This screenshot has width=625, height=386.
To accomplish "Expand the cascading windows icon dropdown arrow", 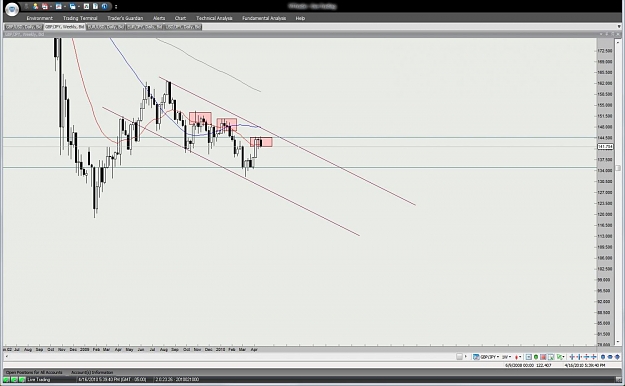I will pyautogui.click(x=79, y=6).
